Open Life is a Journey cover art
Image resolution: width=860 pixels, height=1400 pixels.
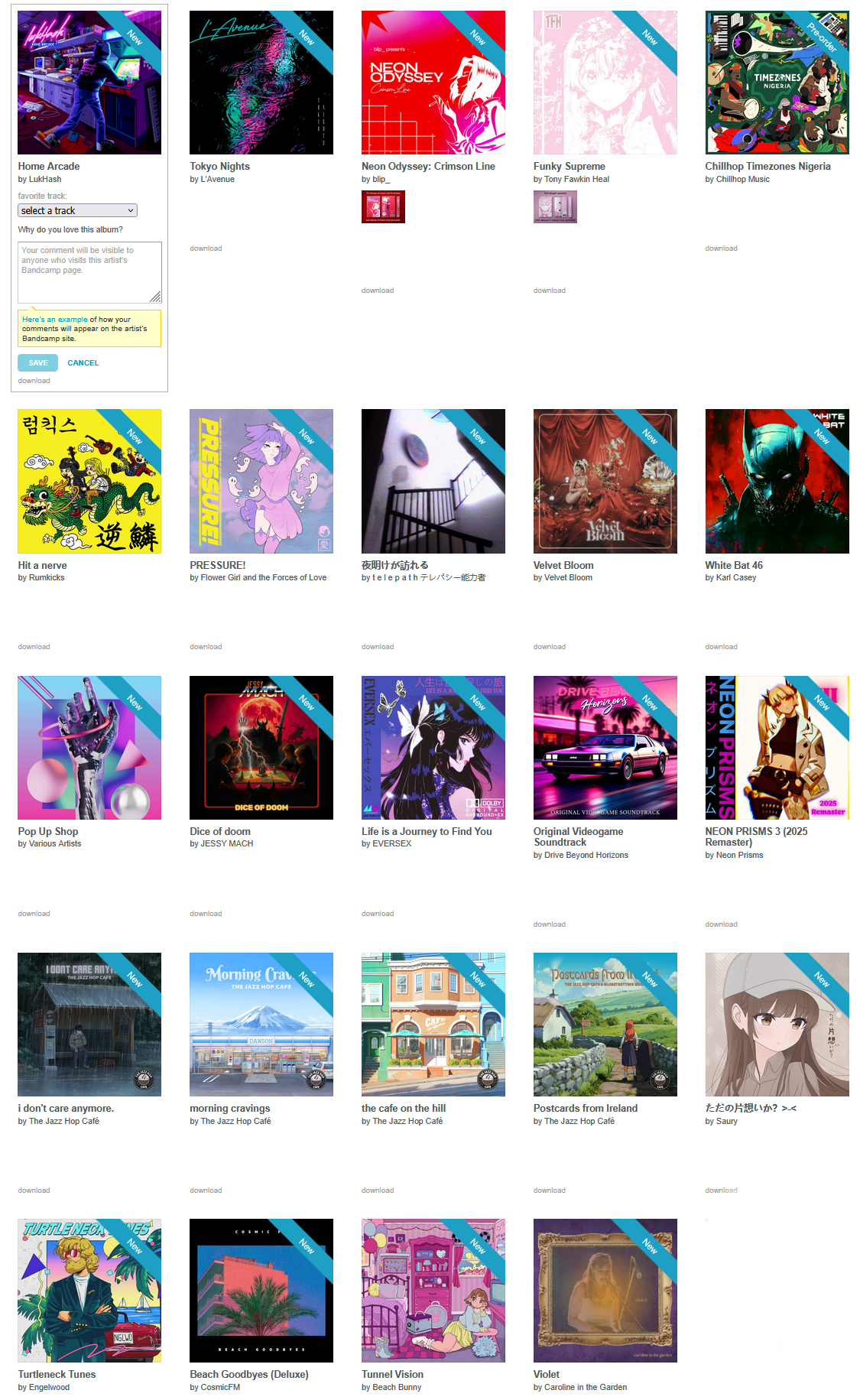(433, 748)
